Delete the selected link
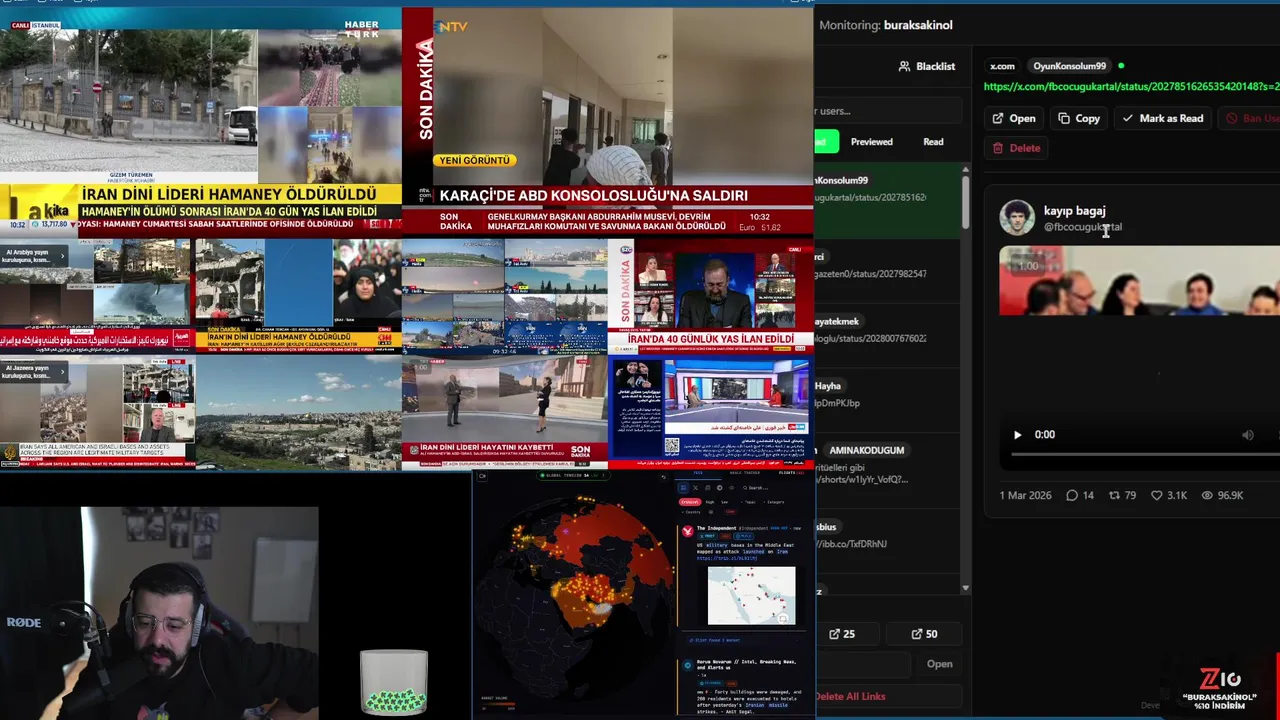This screenshot has width=1280, height=720. click(1016, 148)
